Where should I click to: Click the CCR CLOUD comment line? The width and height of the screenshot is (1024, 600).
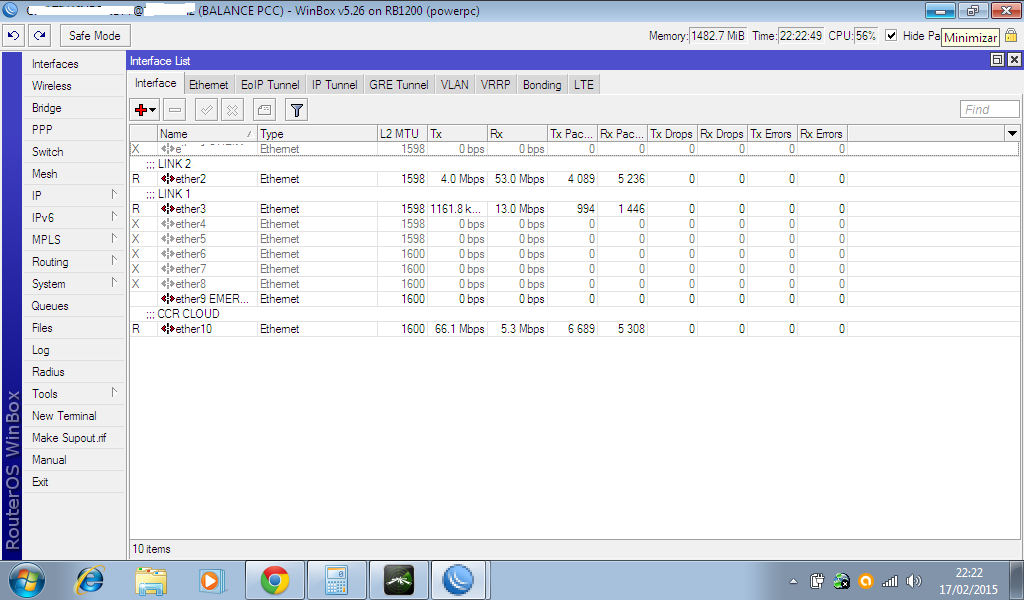[188, 314]
